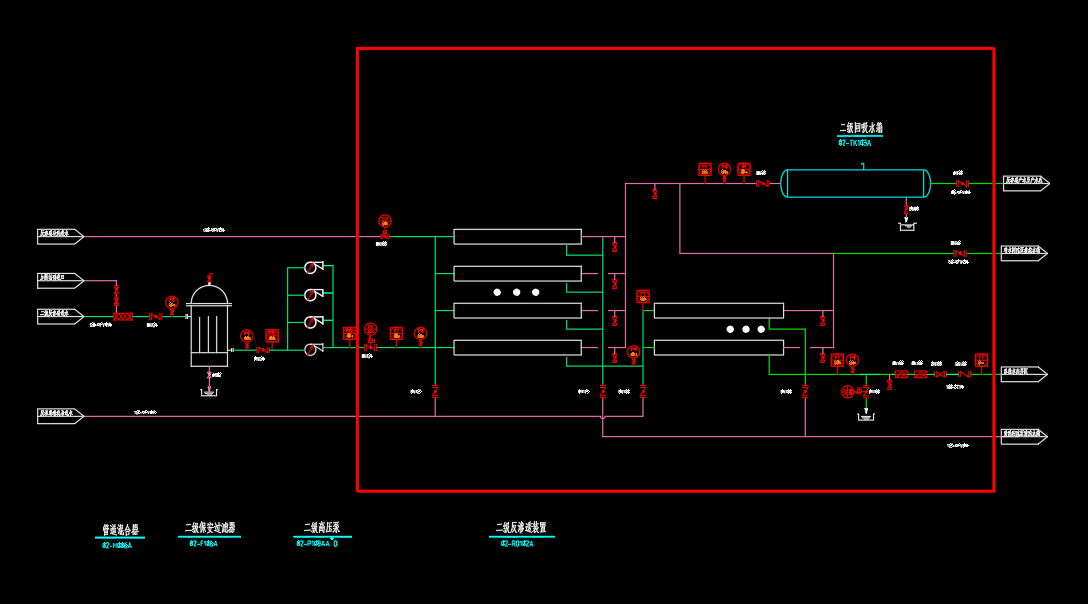Select the topmost membrane vessel in left bank
The width and height of the screenshot is (1088, 604).
517,237
